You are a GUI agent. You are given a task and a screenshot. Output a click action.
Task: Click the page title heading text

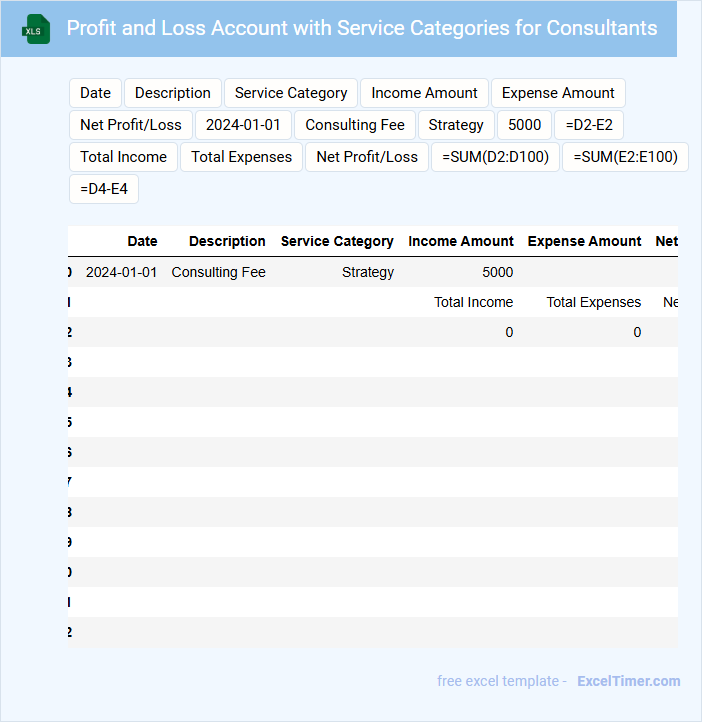pyautogui.click(x=362, y=28)
